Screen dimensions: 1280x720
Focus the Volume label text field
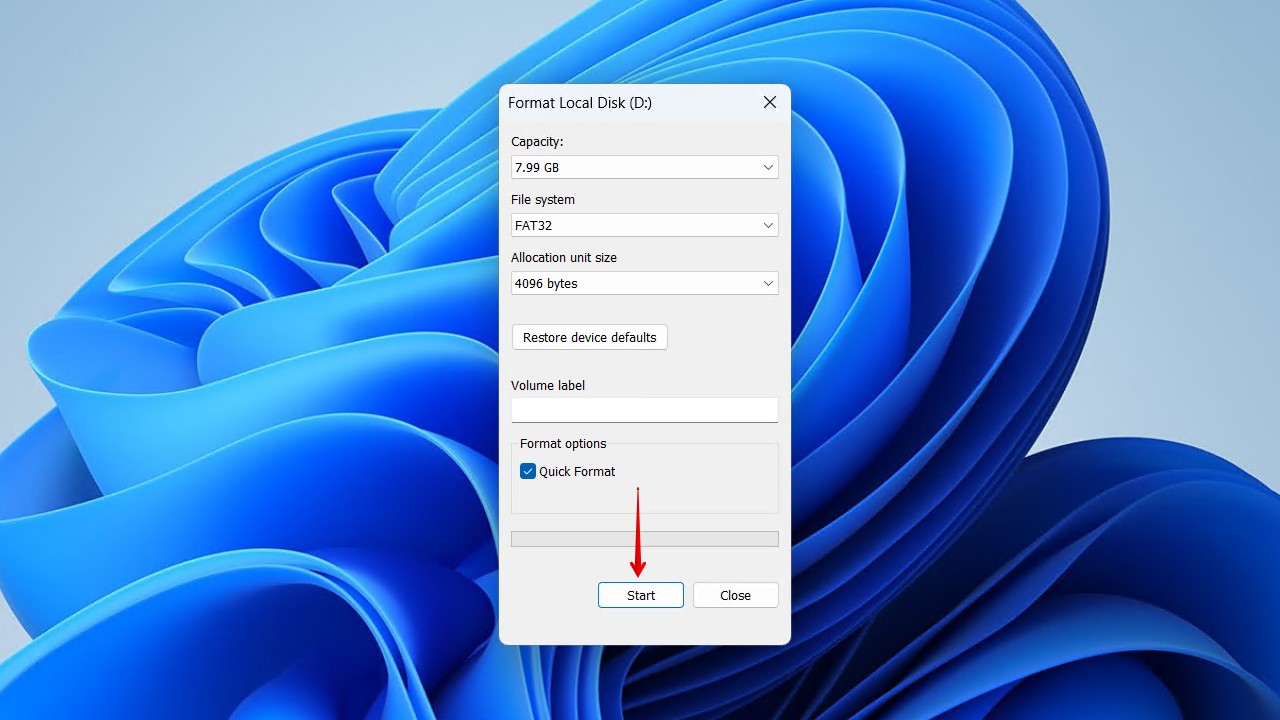[644, 410]
